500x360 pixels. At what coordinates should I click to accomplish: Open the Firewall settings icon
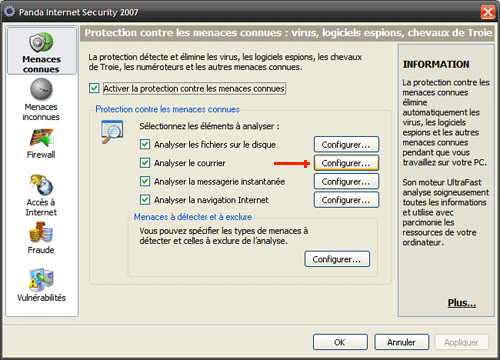[41, 138]
